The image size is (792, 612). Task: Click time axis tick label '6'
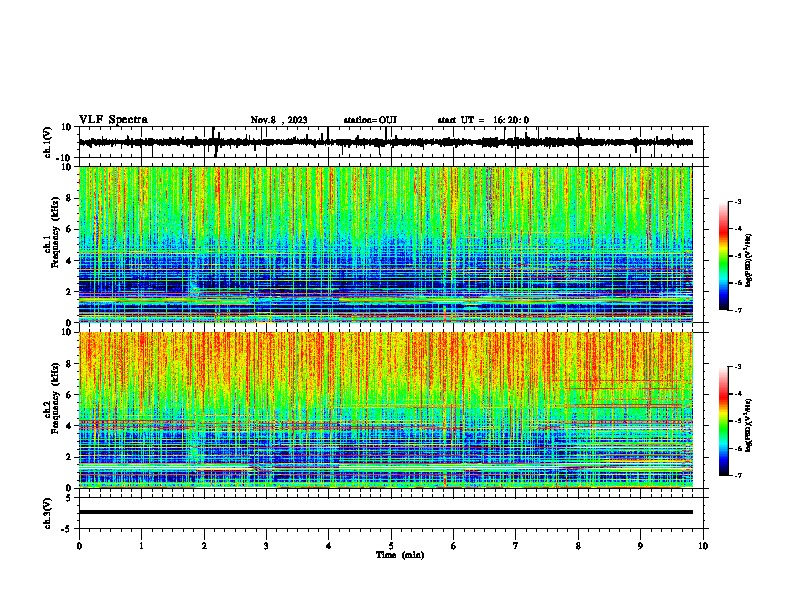point(454,546)
